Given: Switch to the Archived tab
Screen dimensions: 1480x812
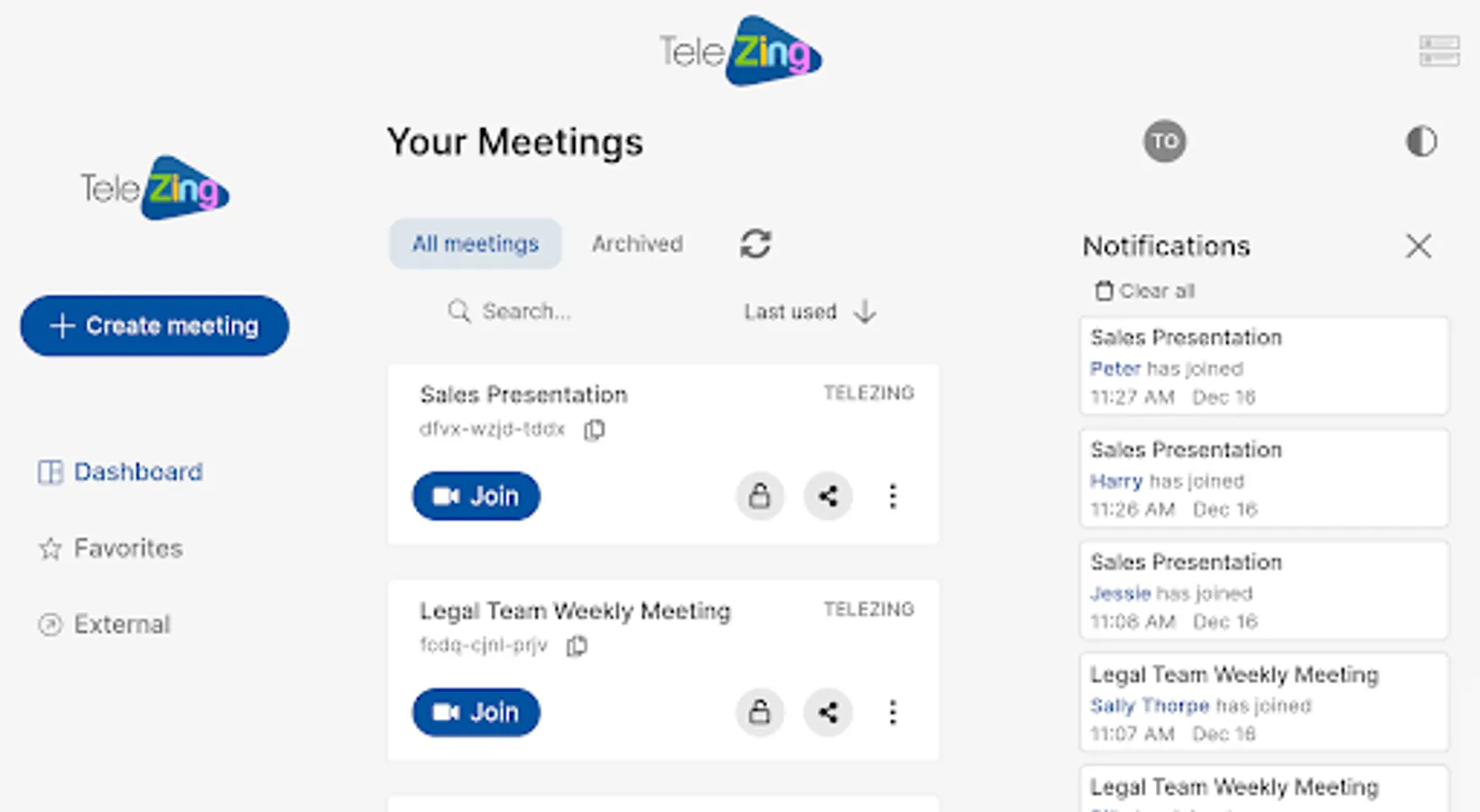Looking at the screenshot, I should 637,244.
